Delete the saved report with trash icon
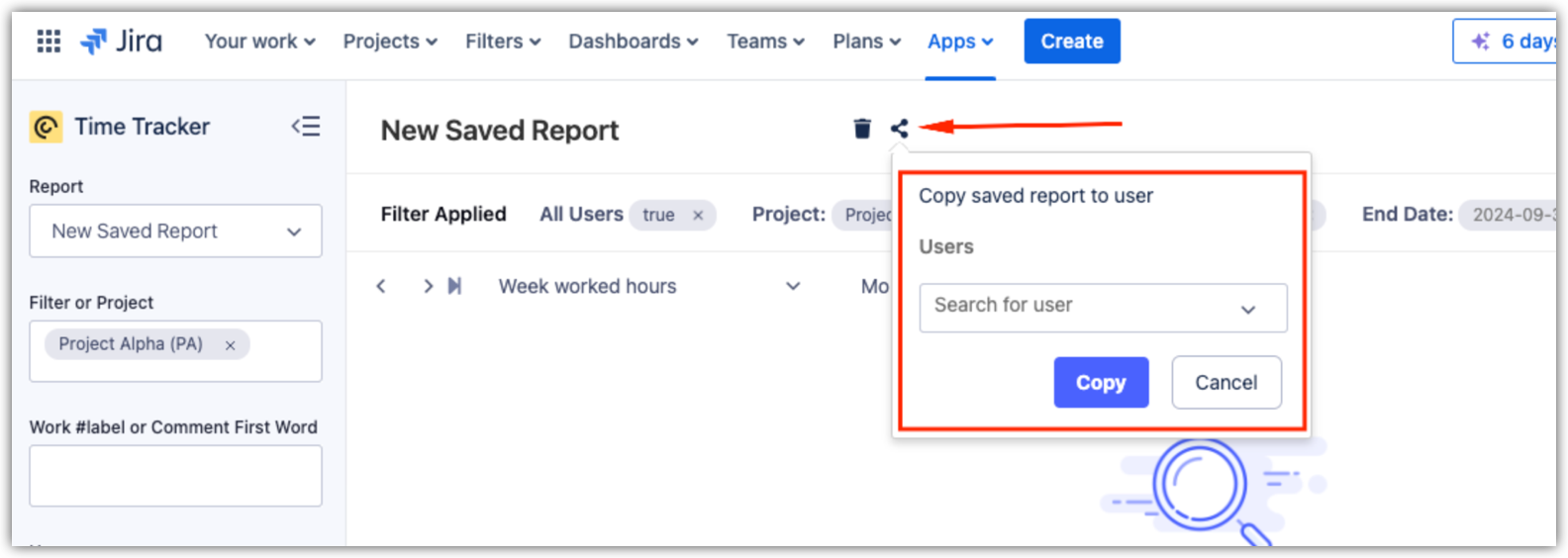This screenshot has height=558, width=1568. 862,129
